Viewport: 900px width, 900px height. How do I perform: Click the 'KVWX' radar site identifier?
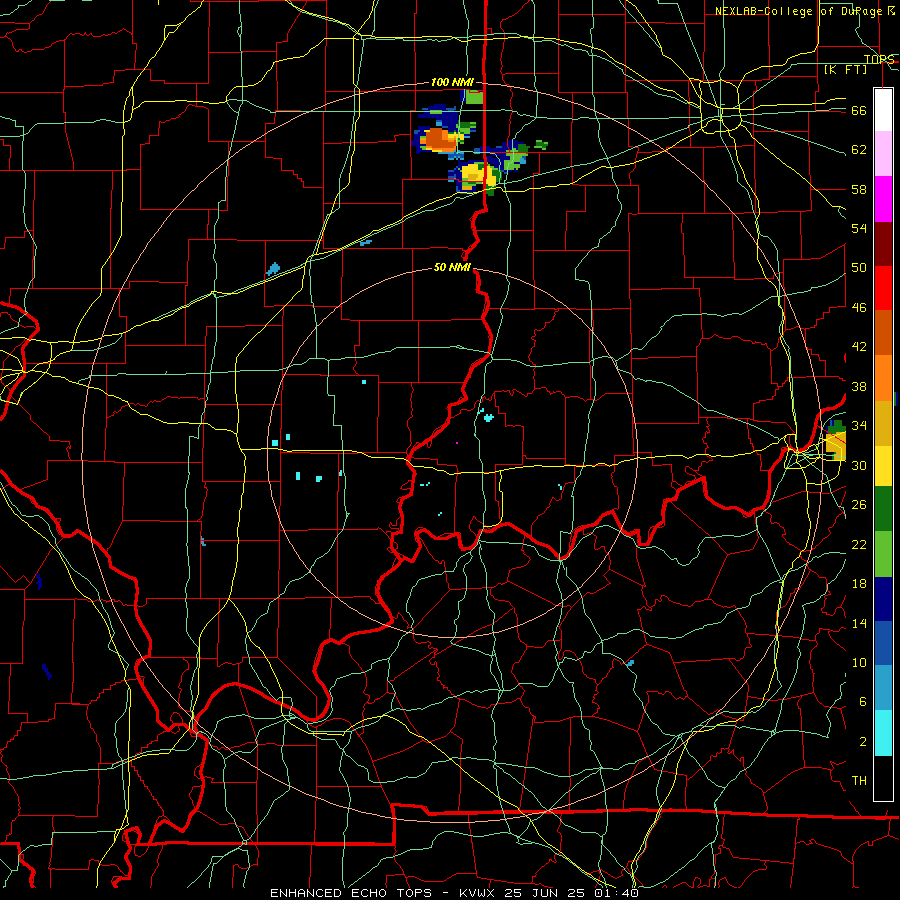pyautogui.click(x=476, y=893)
